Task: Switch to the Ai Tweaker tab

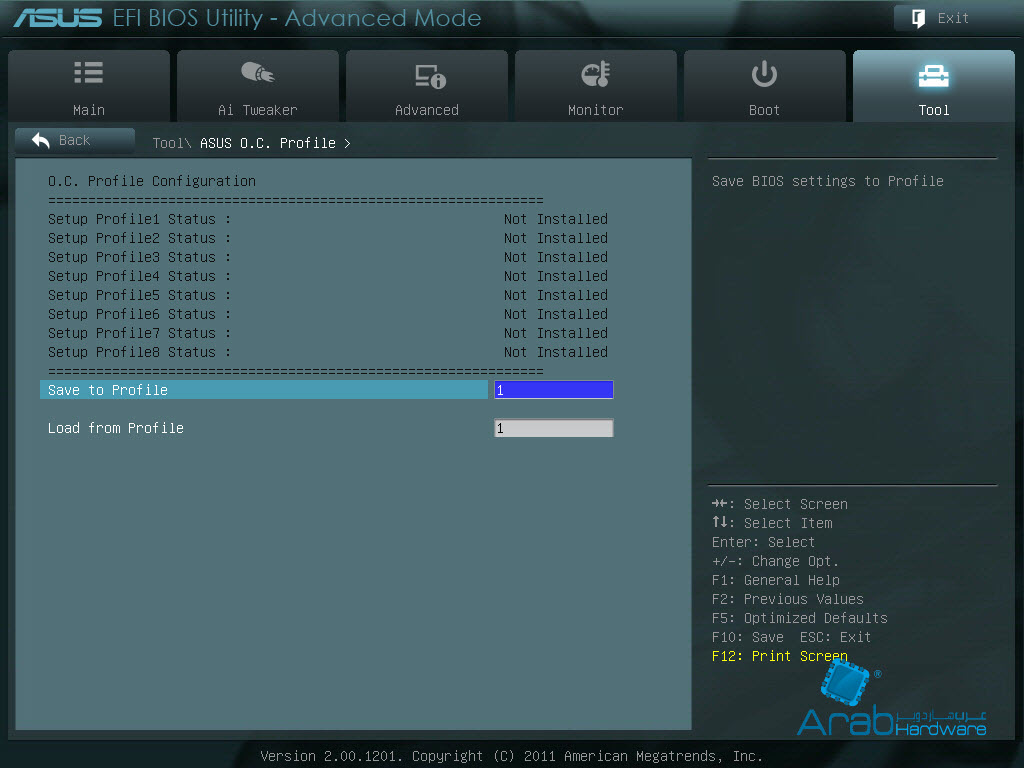Action: [x=258, y=86]
